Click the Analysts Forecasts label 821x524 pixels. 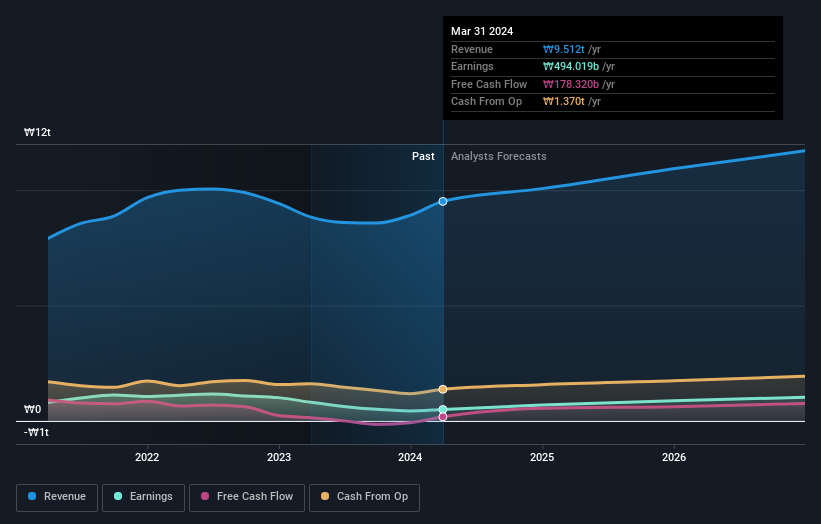(x=498, y=157)
